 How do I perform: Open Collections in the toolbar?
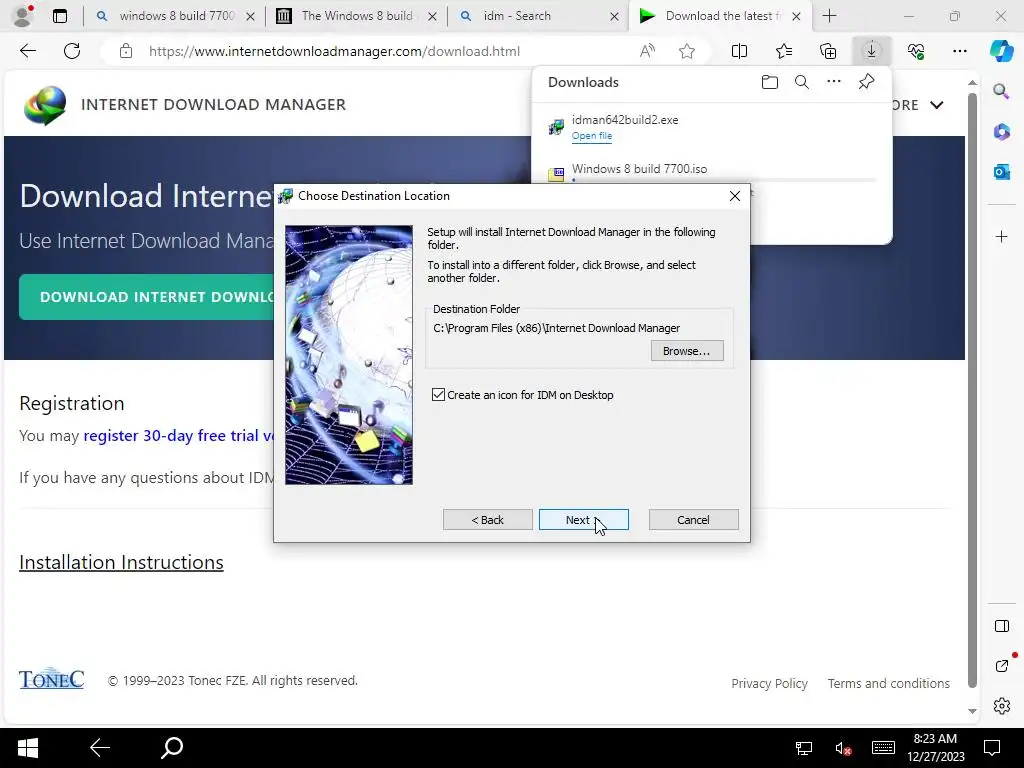(827, 51)
